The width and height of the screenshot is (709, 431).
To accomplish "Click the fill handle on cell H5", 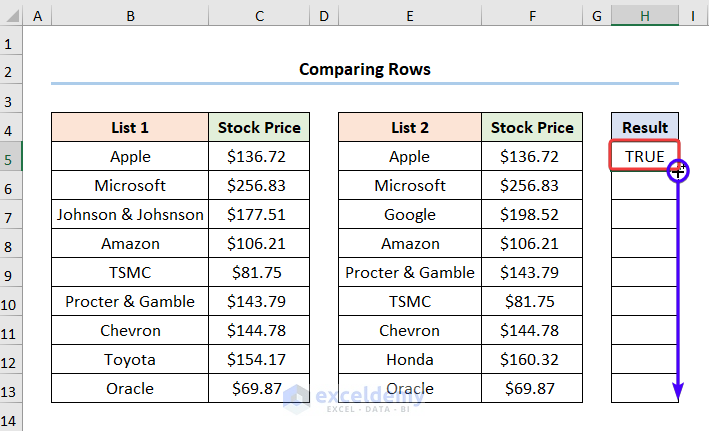I will point(678,170).
